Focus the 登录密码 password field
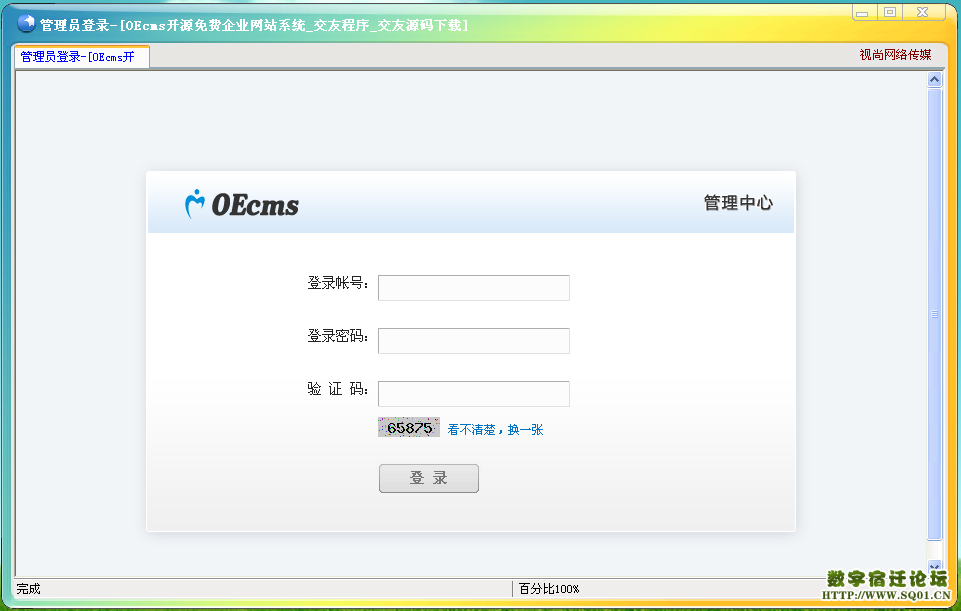 [474, 341]
